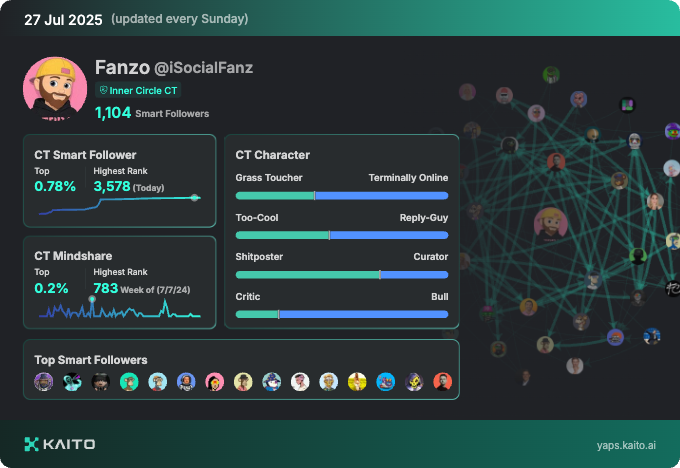The height and width of the screenshot is (468, 680).
Task: Click the black node with purple-green logo
Action: click(628, 105)
